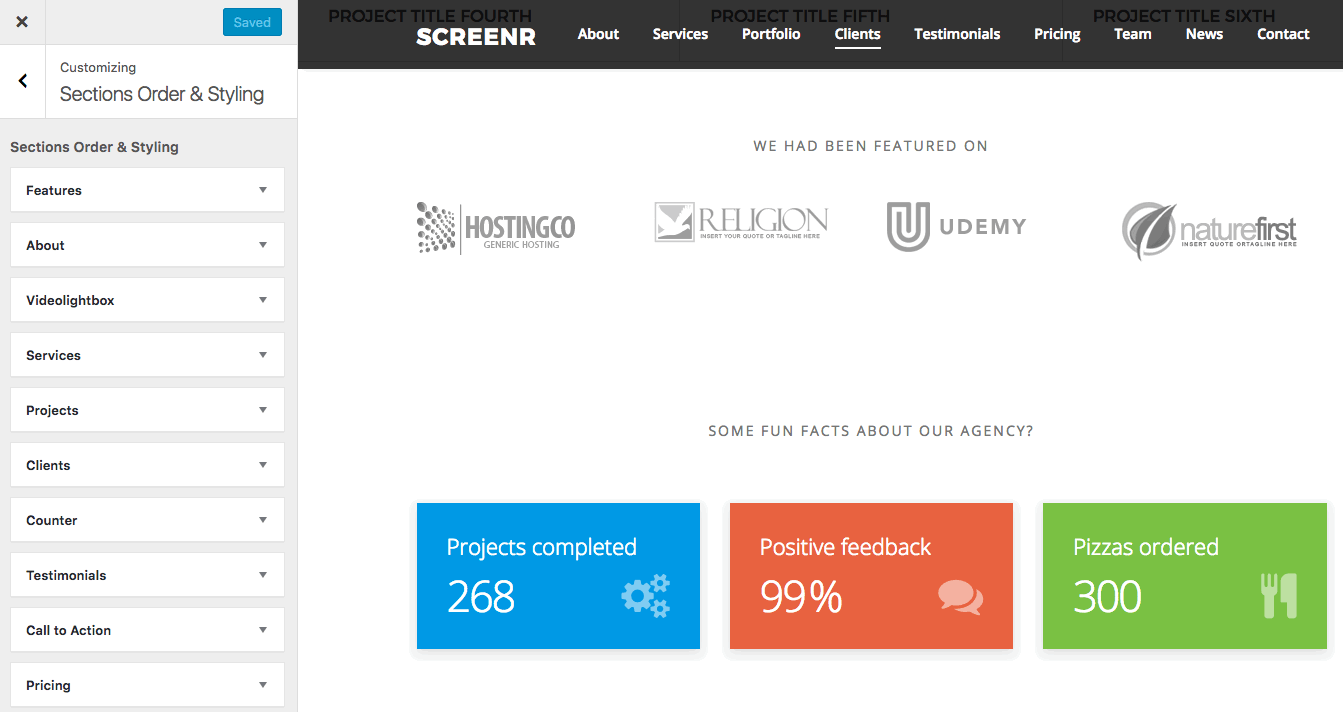Viewport: 1343px width, 712px height.
Task: Click the HostingCo client logo
Action: tap(496, 228)
